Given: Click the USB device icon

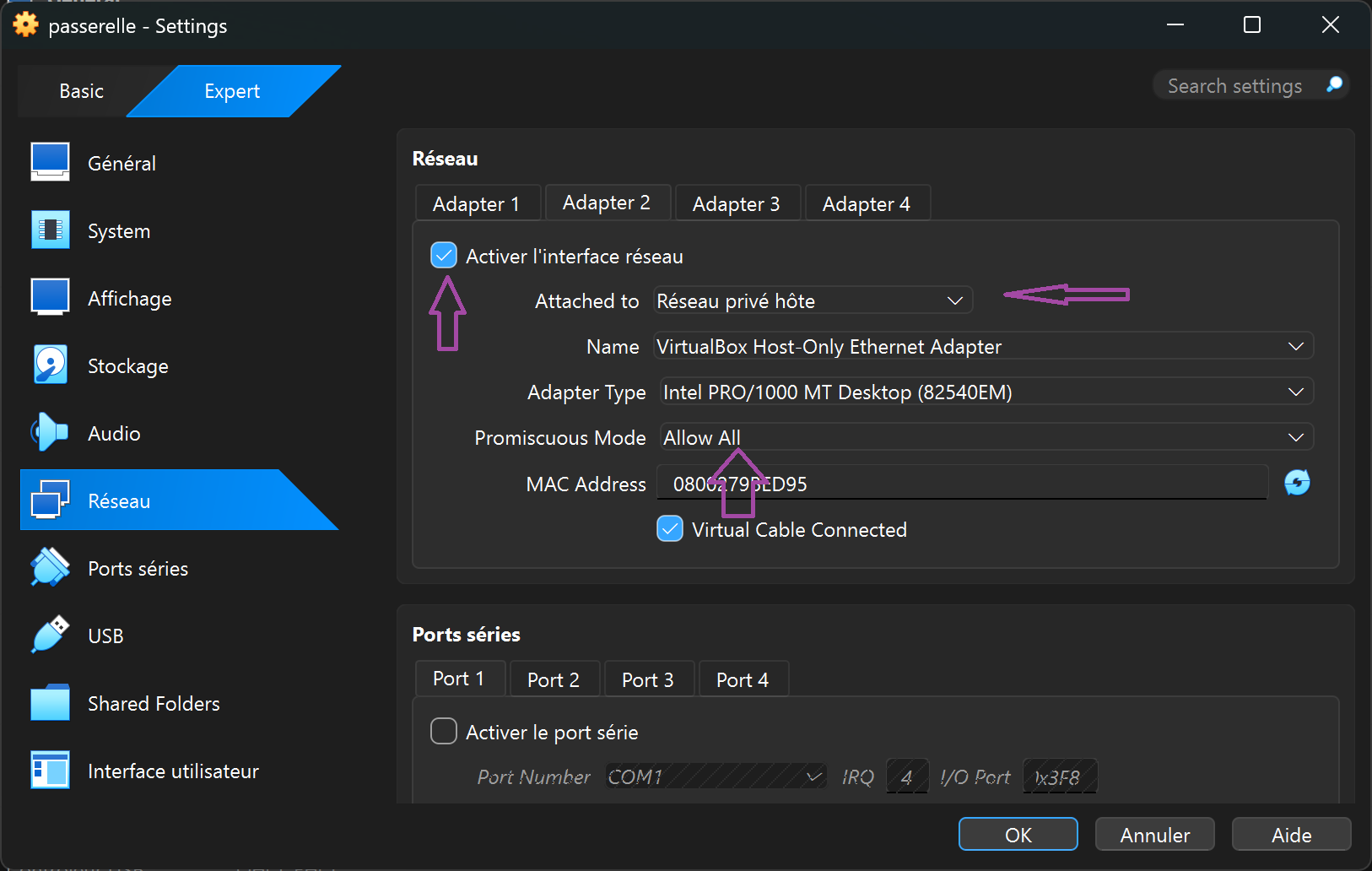Looking at the screenshot, I should click(50, 635).
